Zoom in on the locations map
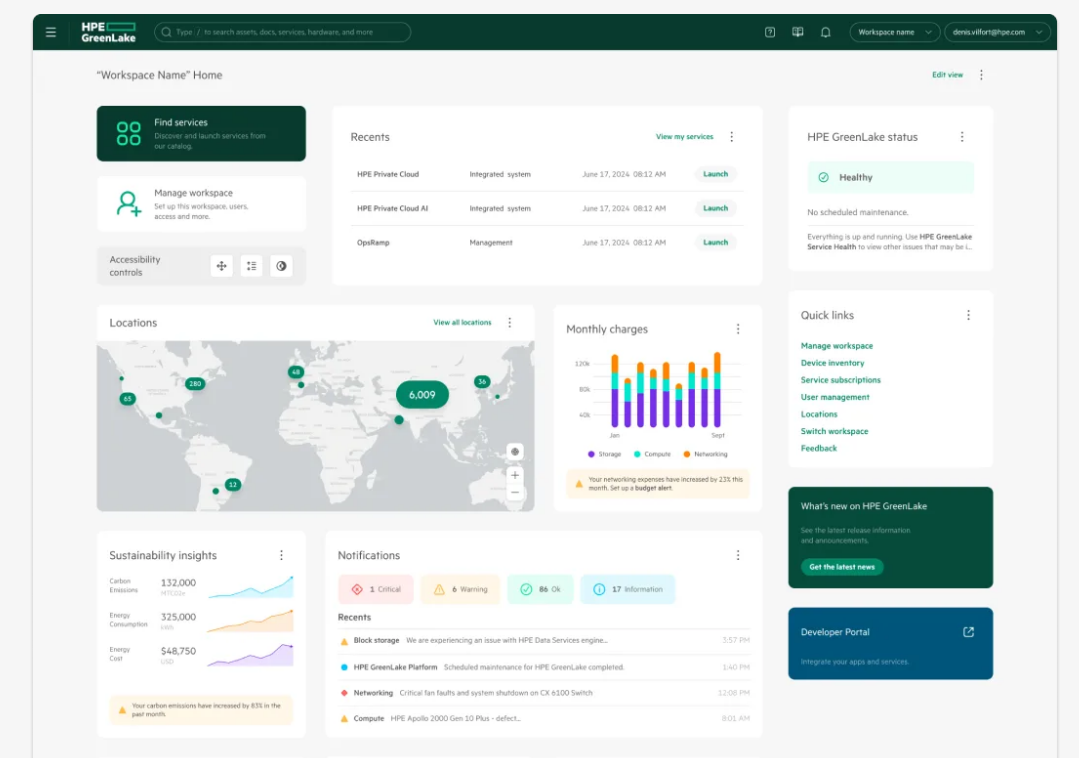 pyautogui.click(x=515, y=475)
